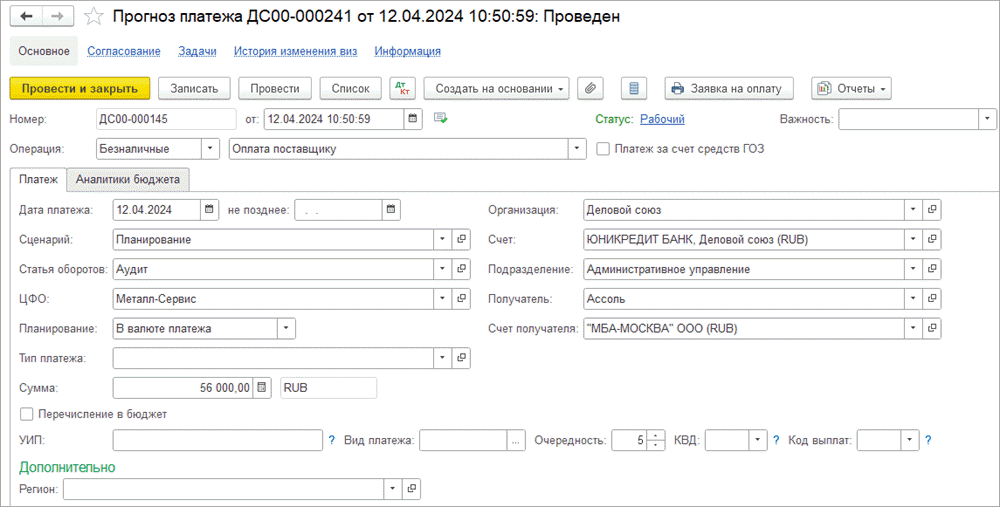Add document to favorites with star icon
This screenshot has width=1000, height=507.
93,17
